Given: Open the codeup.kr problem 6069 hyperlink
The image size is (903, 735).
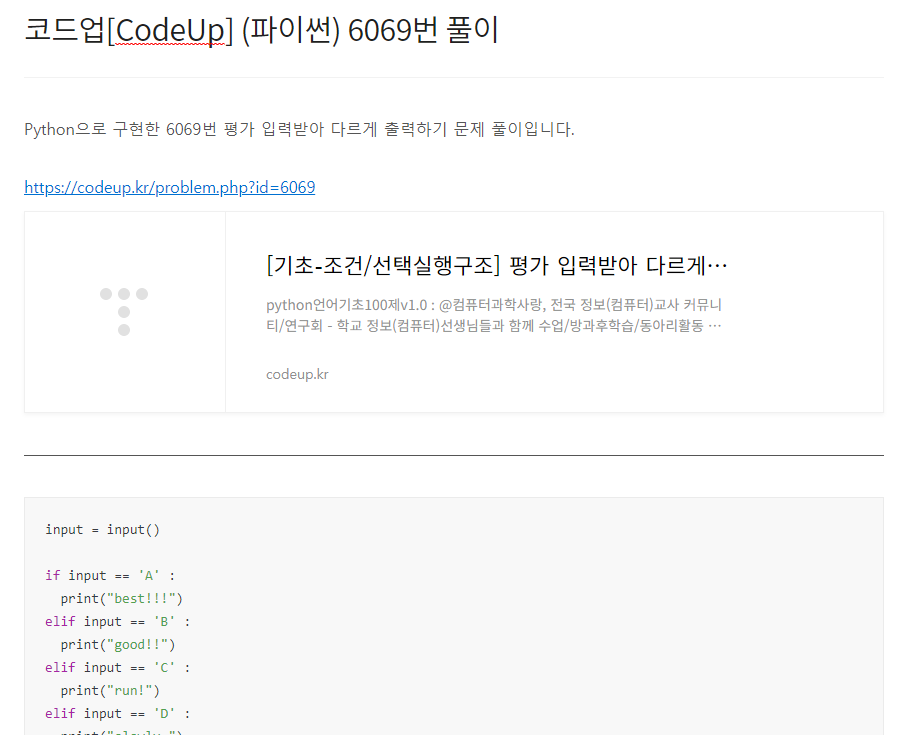Looking at the screenshot, I should 169,187.
